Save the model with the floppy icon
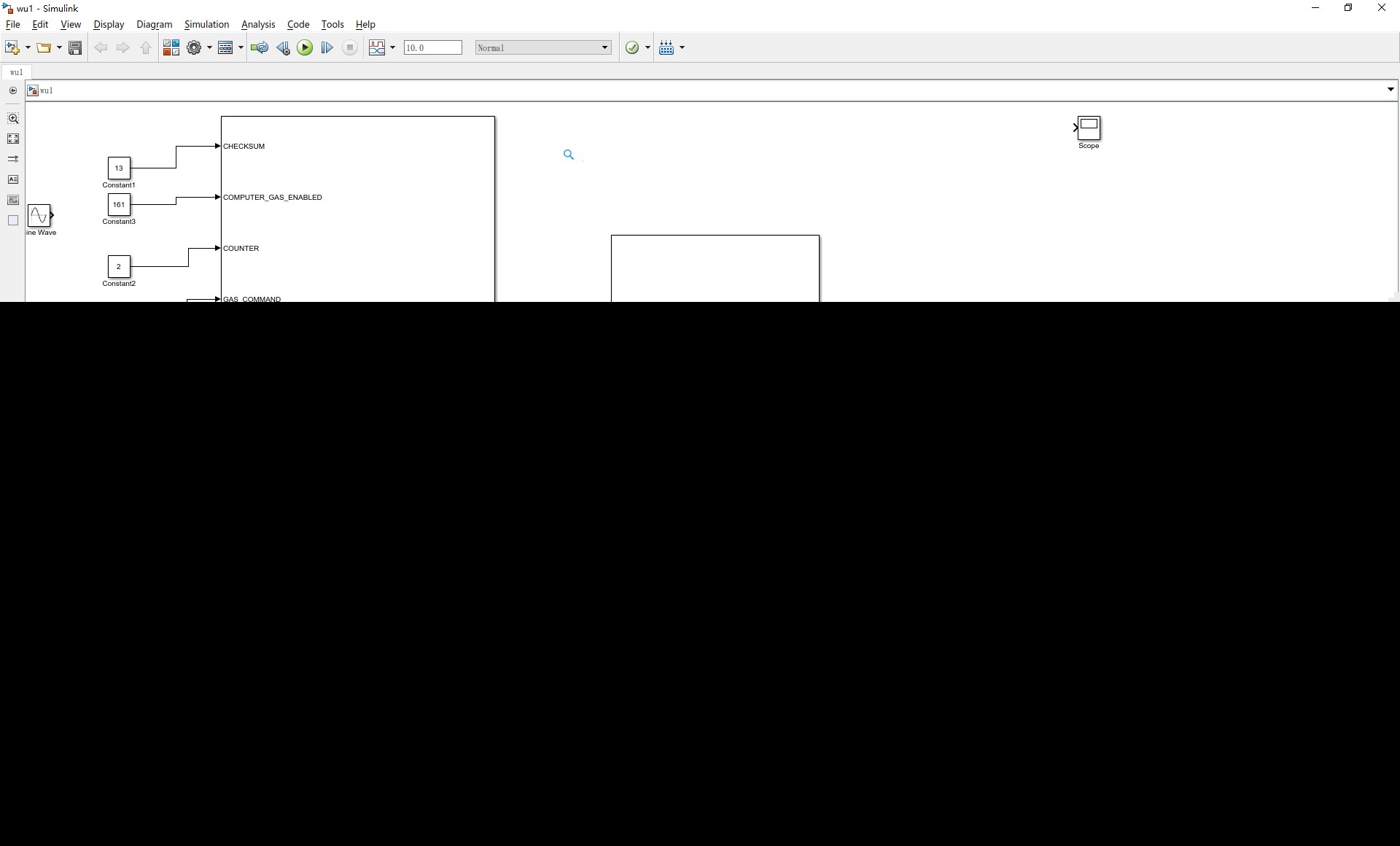 point(75,47)
